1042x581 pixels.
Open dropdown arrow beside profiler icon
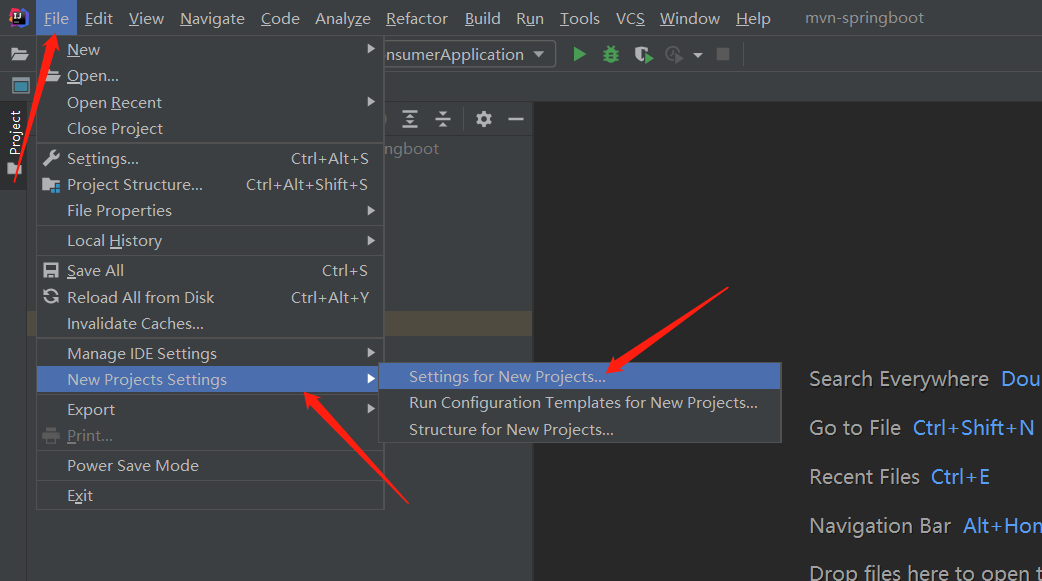point(698,55)
